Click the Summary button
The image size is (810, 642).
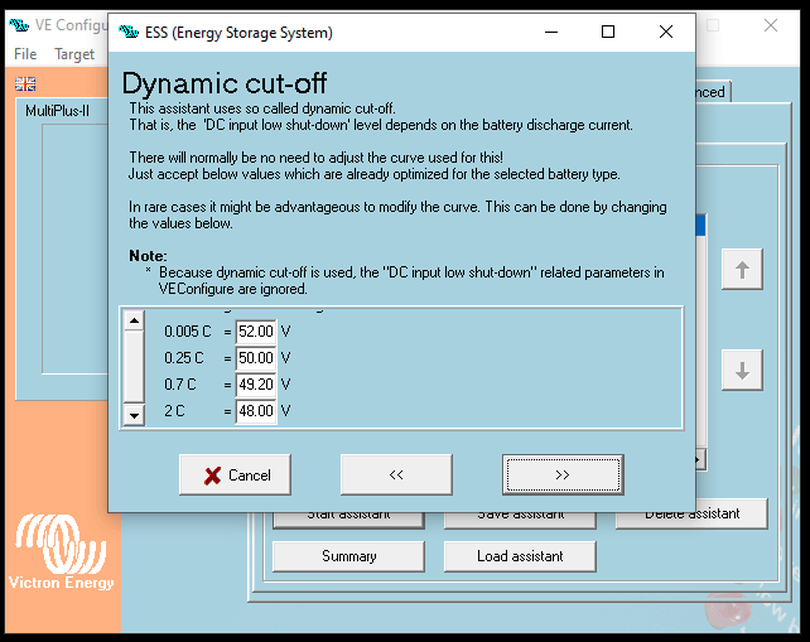pyautogui.click(x=349, y=556)
